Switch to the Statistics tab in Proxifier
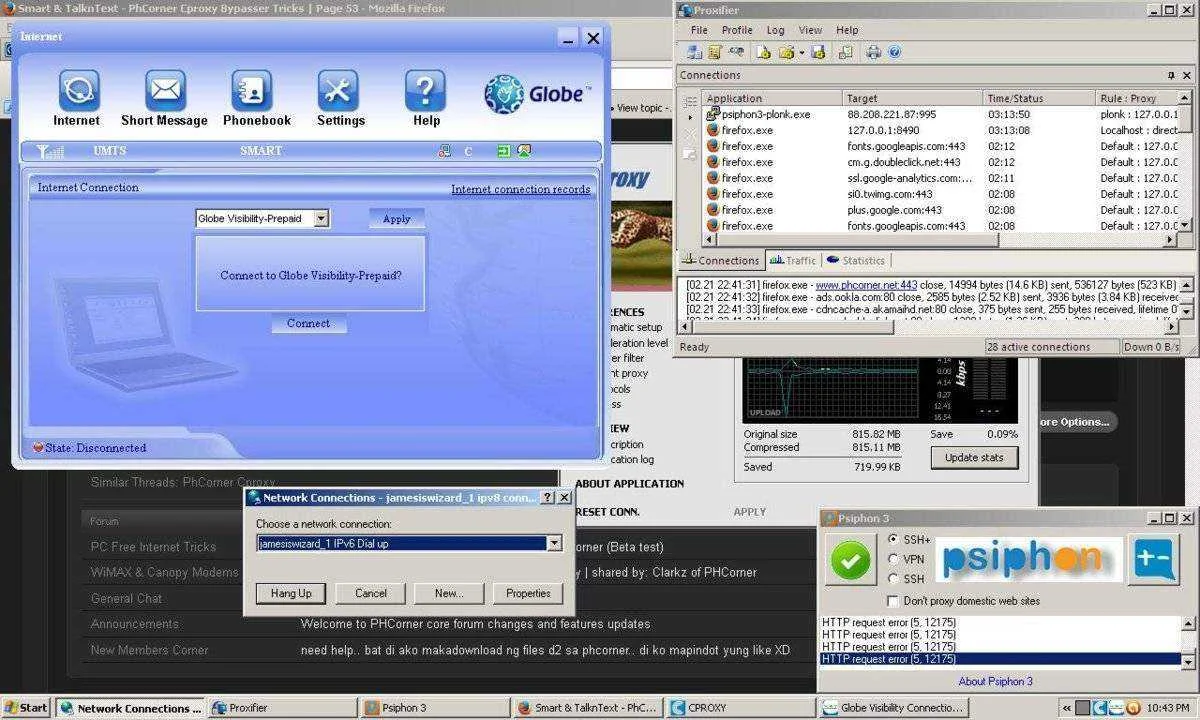Screen dimensions: 1200x720 coord(856,261)
